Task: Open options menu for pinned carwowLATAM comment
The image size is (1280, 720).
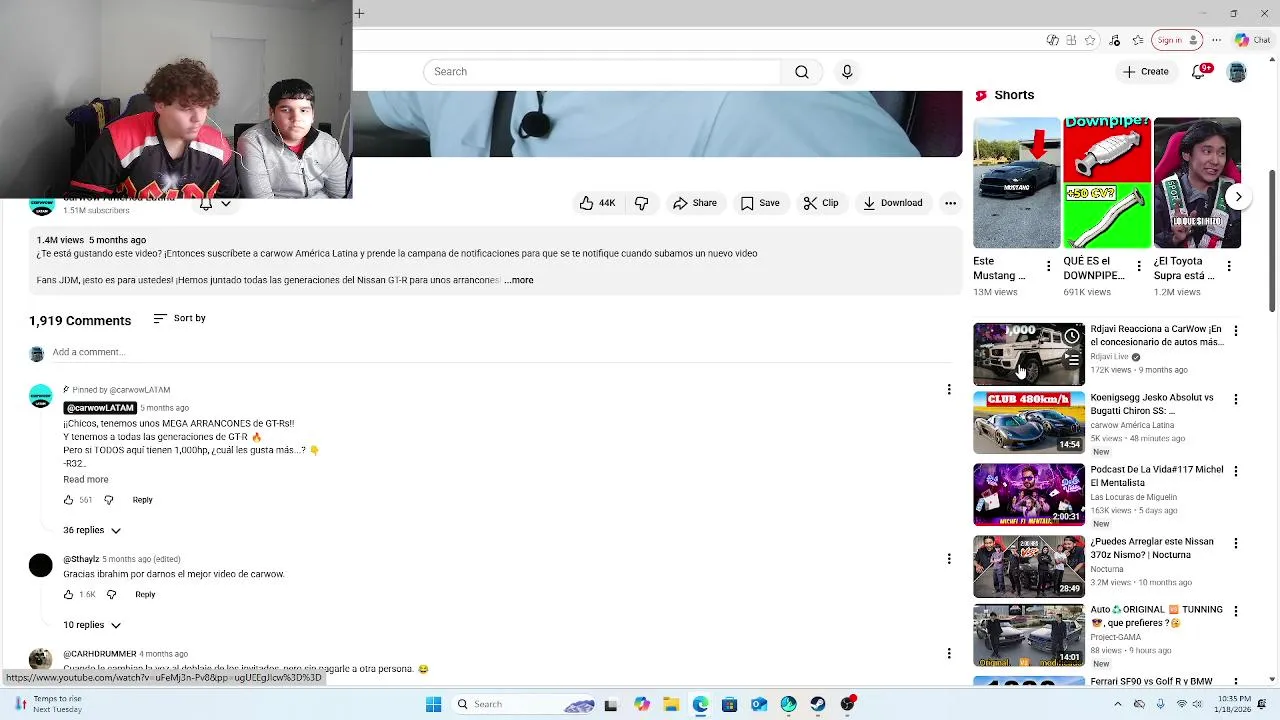Action: click(949, 389)
